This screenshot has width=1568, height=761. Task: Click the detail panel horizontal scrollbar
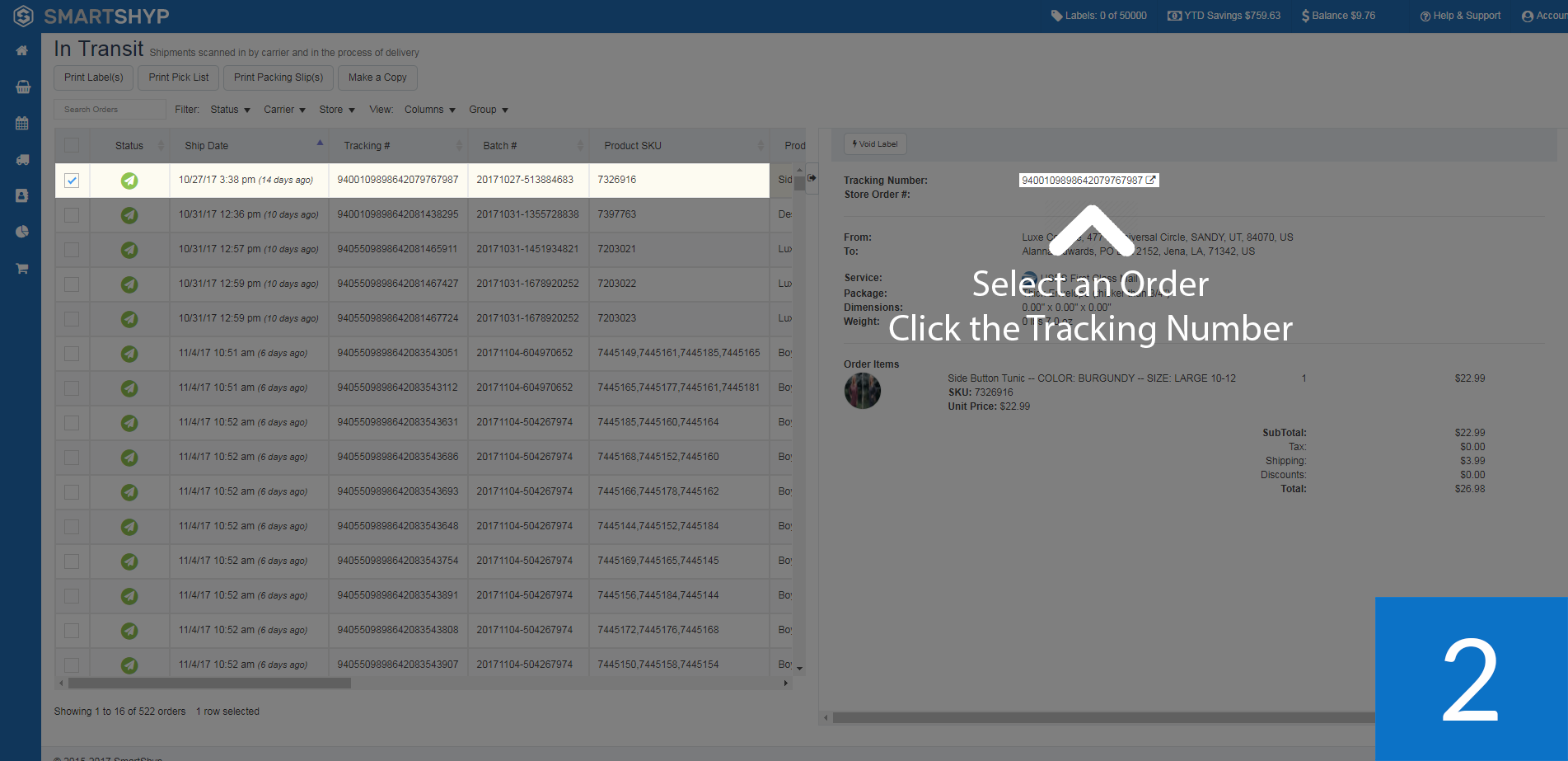(1104, 718)
